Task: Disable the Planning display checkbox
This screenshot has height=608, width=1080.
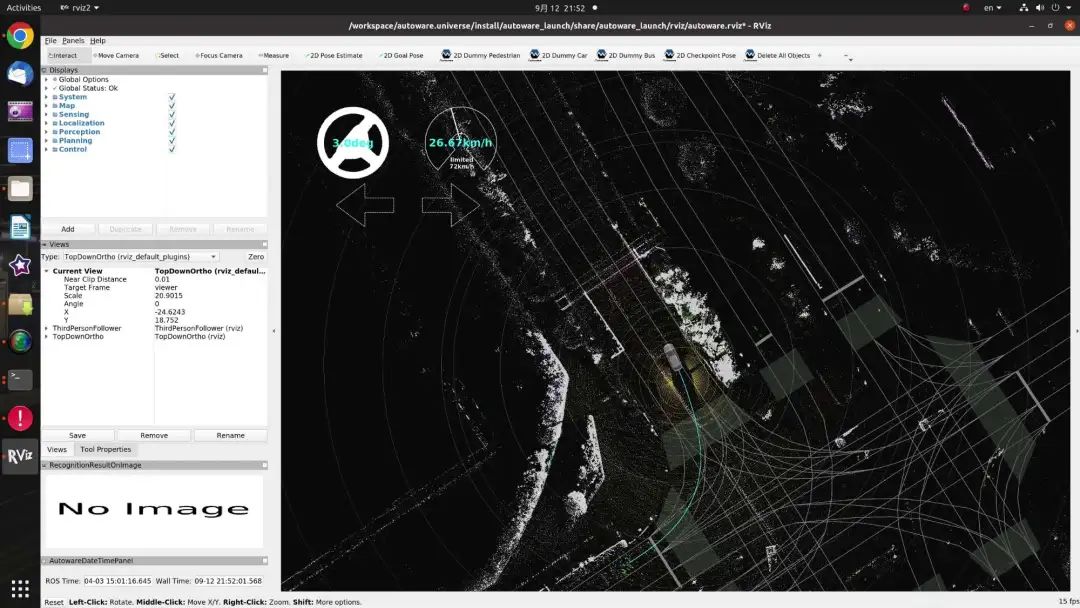Action: (x=172, y=140)
